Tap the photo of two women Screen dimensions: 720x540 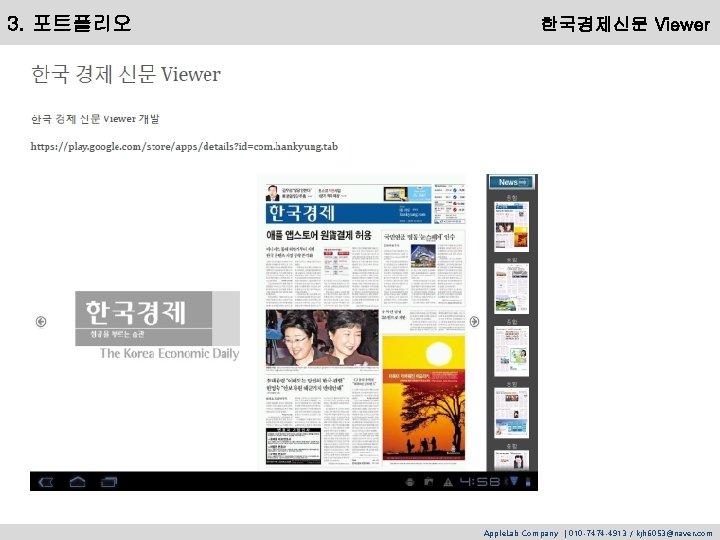(x=322, y=338)
